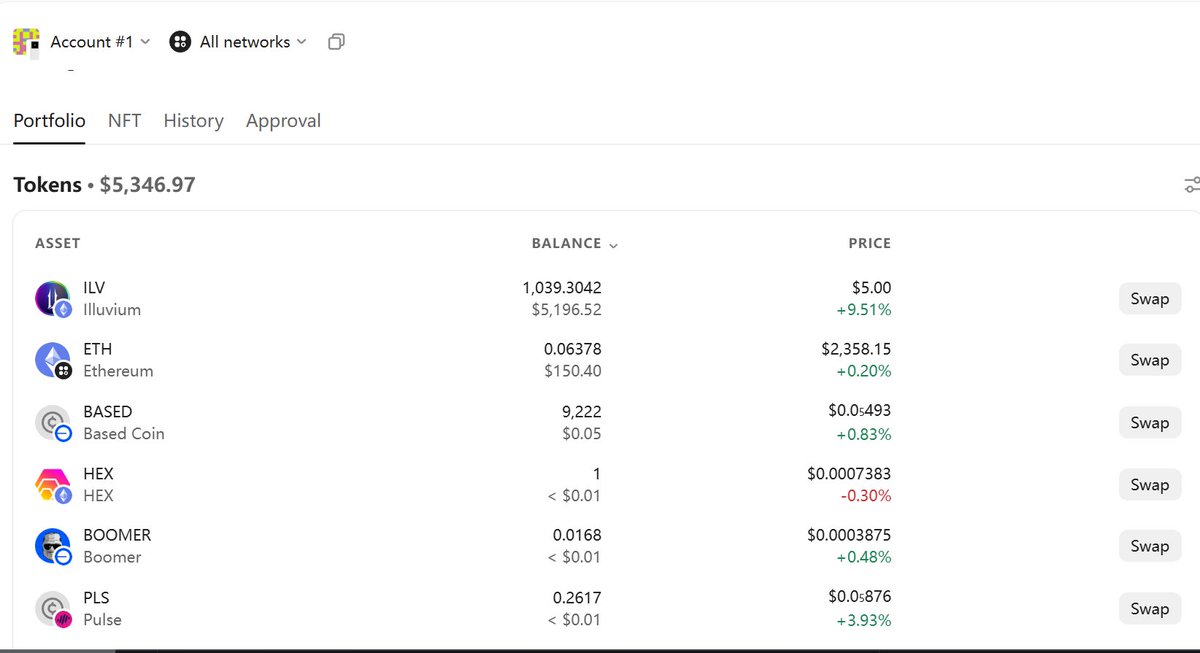
Task: Switch to the NFT tab
Action: pyautogui.click(x=125, y=121)
